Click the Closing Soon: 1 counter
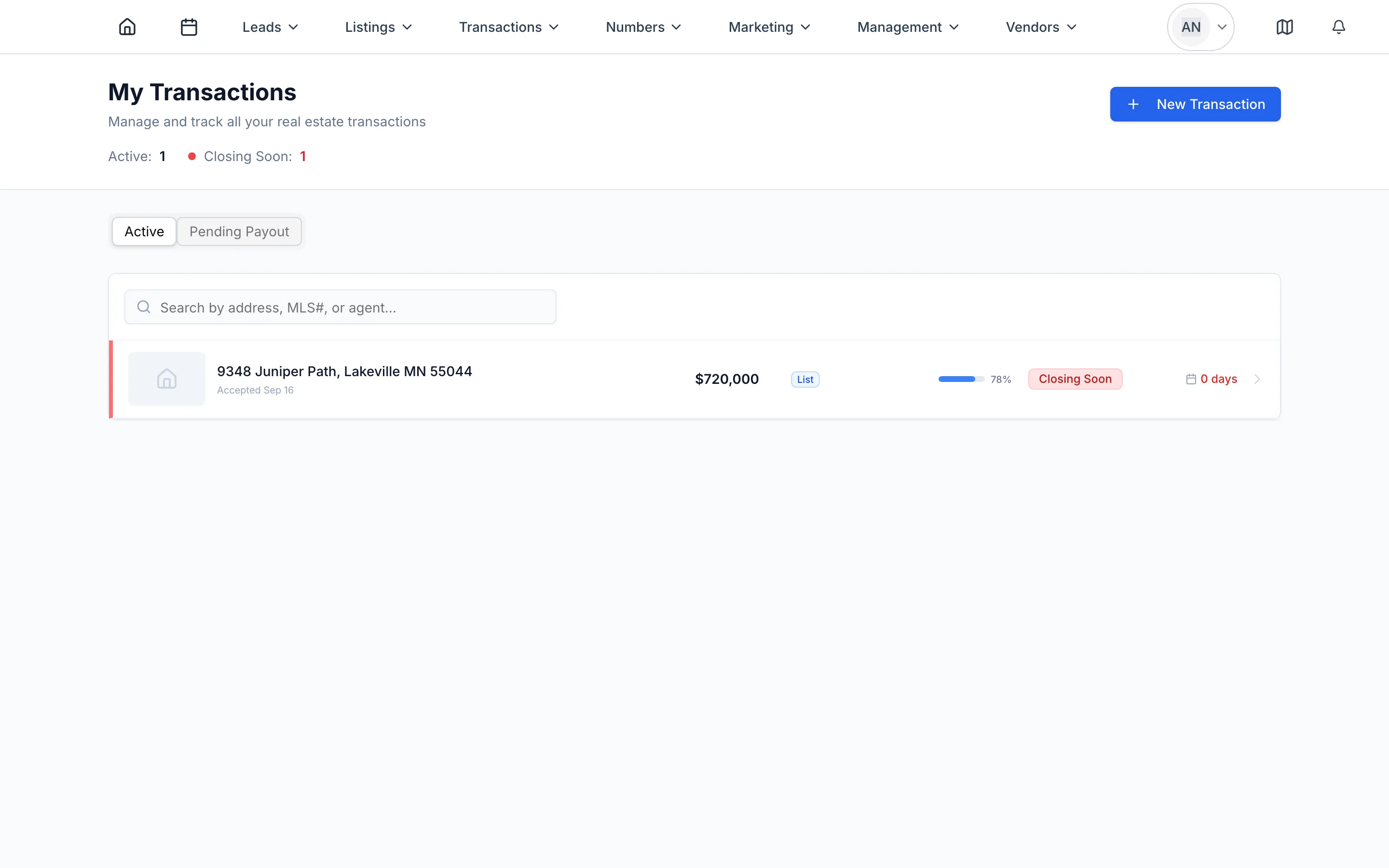Screen dimensions: 1389x868 coord(247,157)
